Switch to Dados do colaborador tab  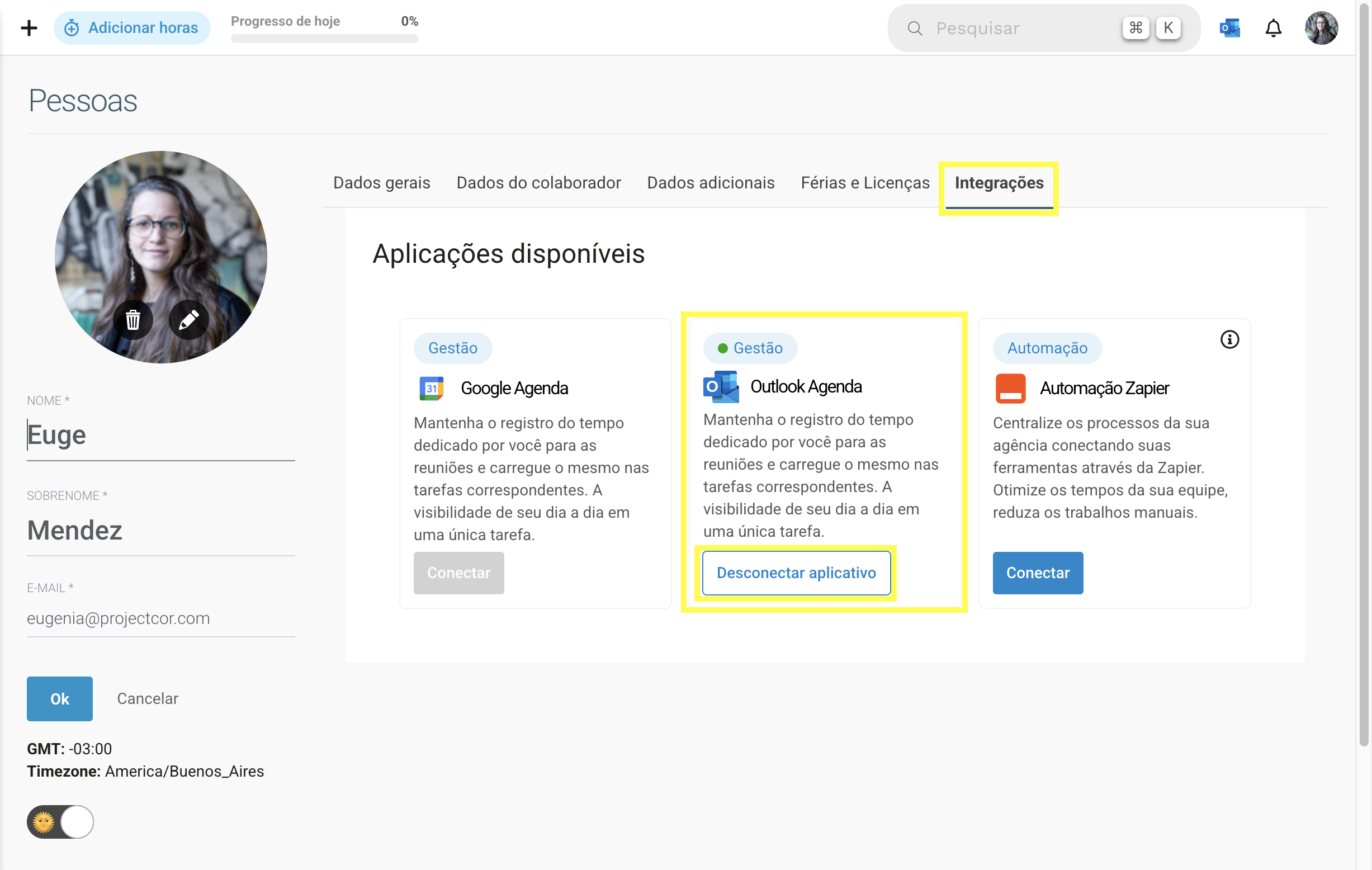[x=538, y=183]
